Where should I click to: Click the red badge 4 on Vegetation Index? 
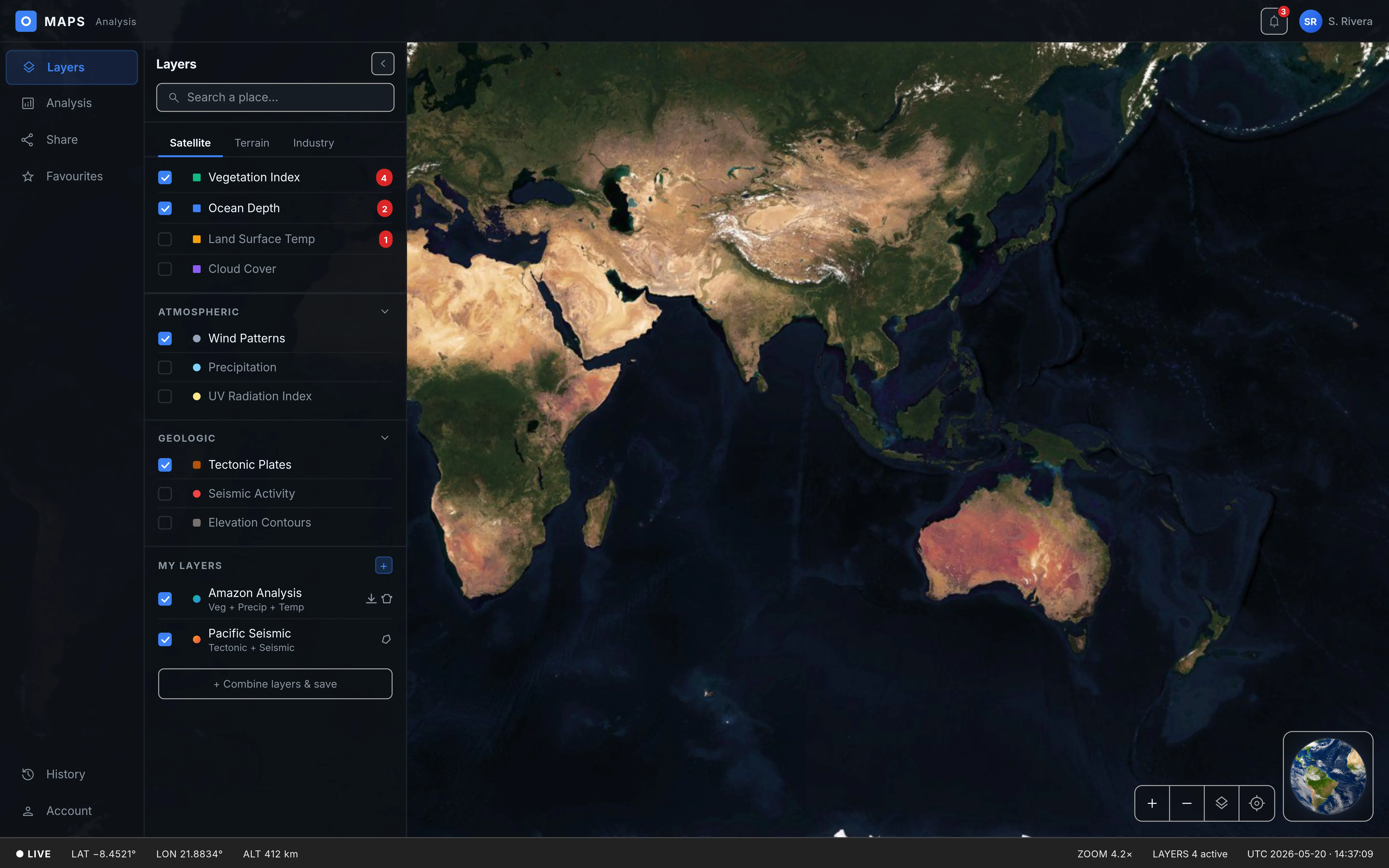(x=384, y=177)
